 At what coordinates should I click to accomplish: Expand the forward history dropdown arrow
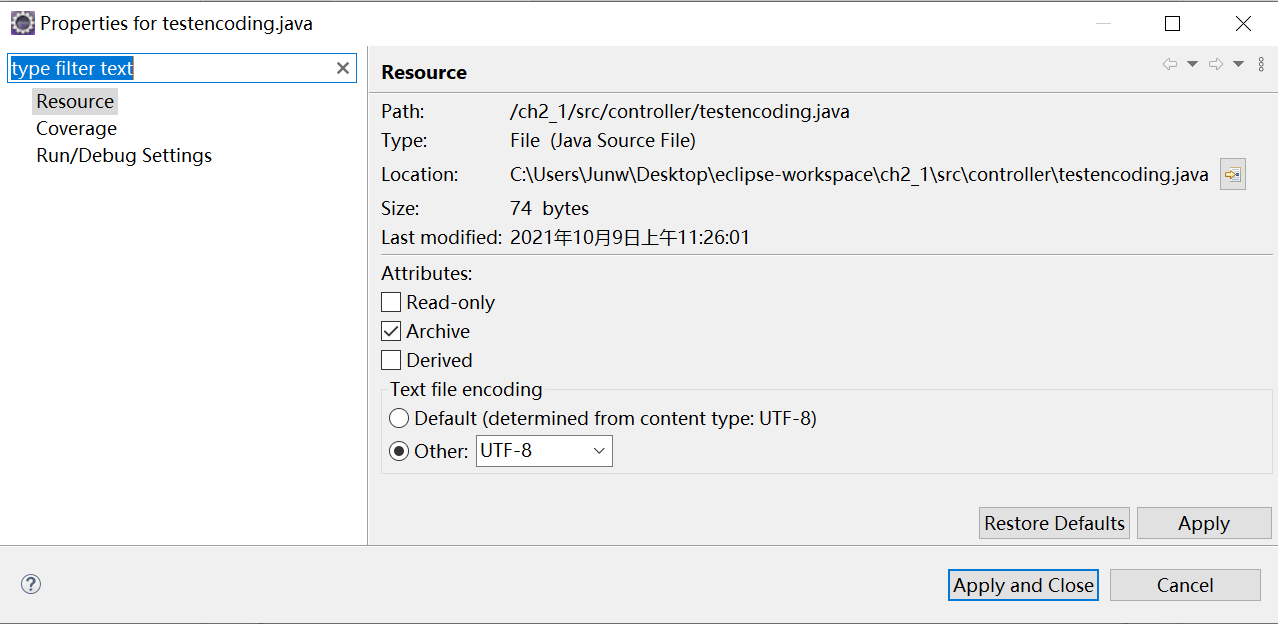click(1238, 64)
